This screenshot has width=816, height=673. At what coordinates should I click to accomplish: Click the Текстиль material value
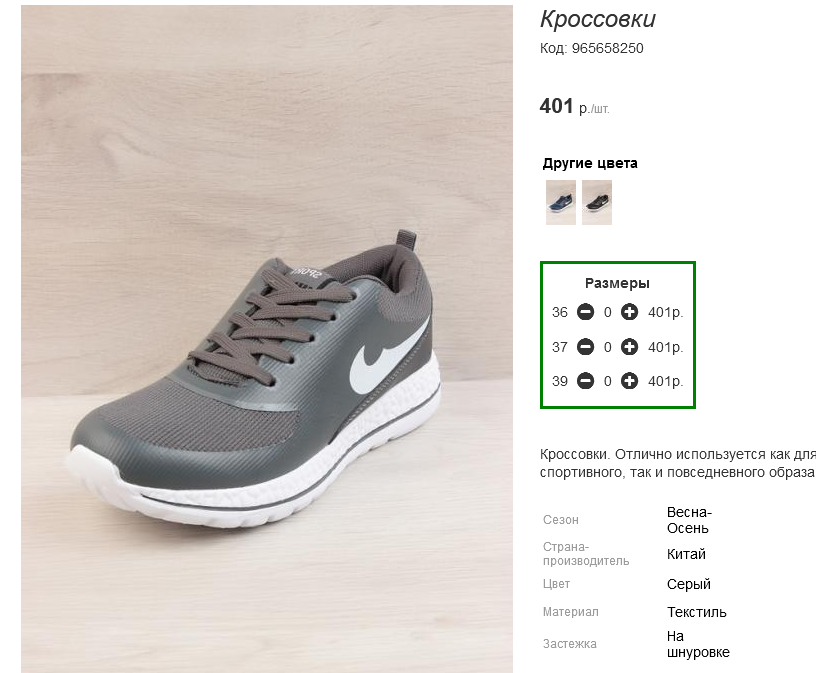pos(696,612)
